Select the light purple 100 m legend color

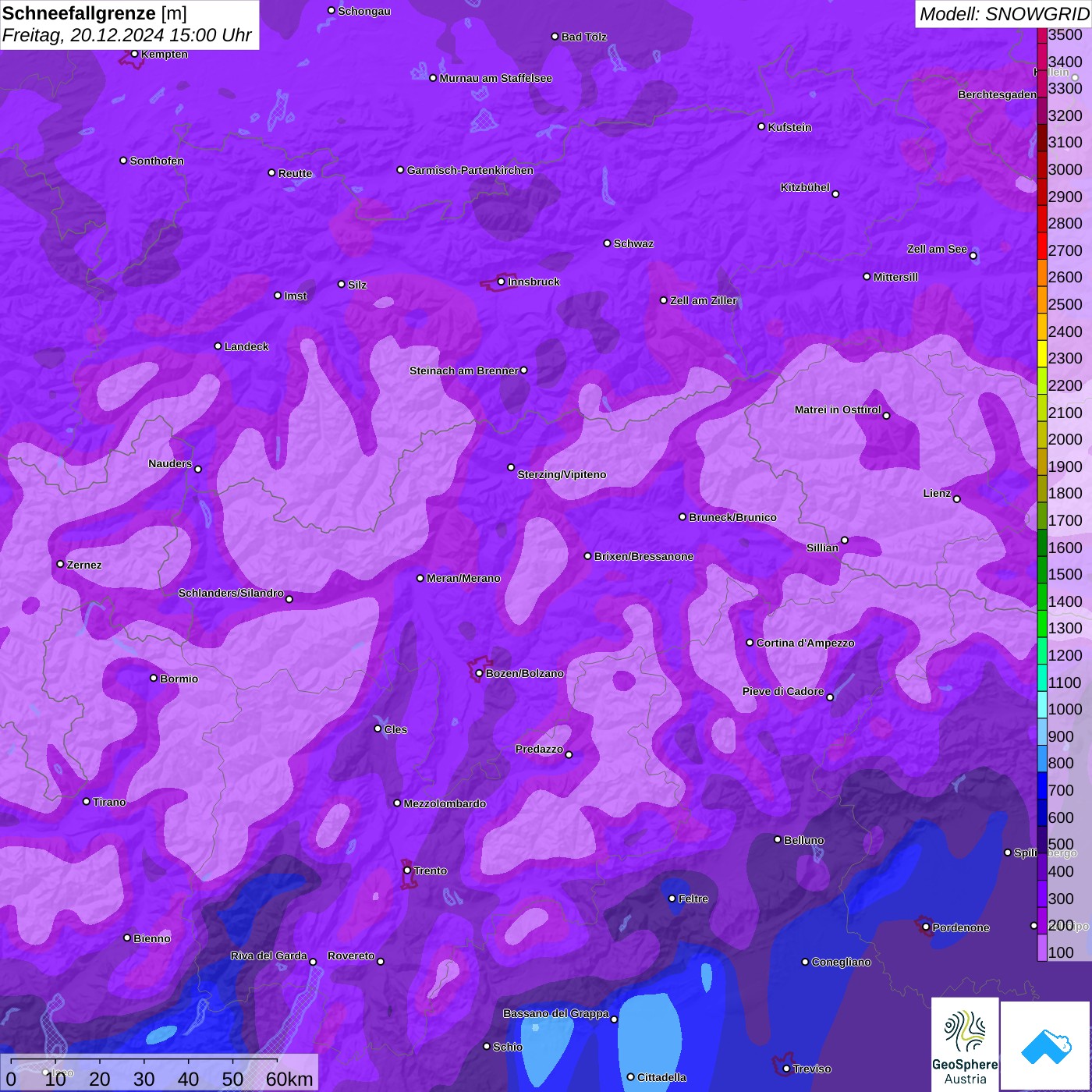pyautogui.click(x=1042, y=948)
